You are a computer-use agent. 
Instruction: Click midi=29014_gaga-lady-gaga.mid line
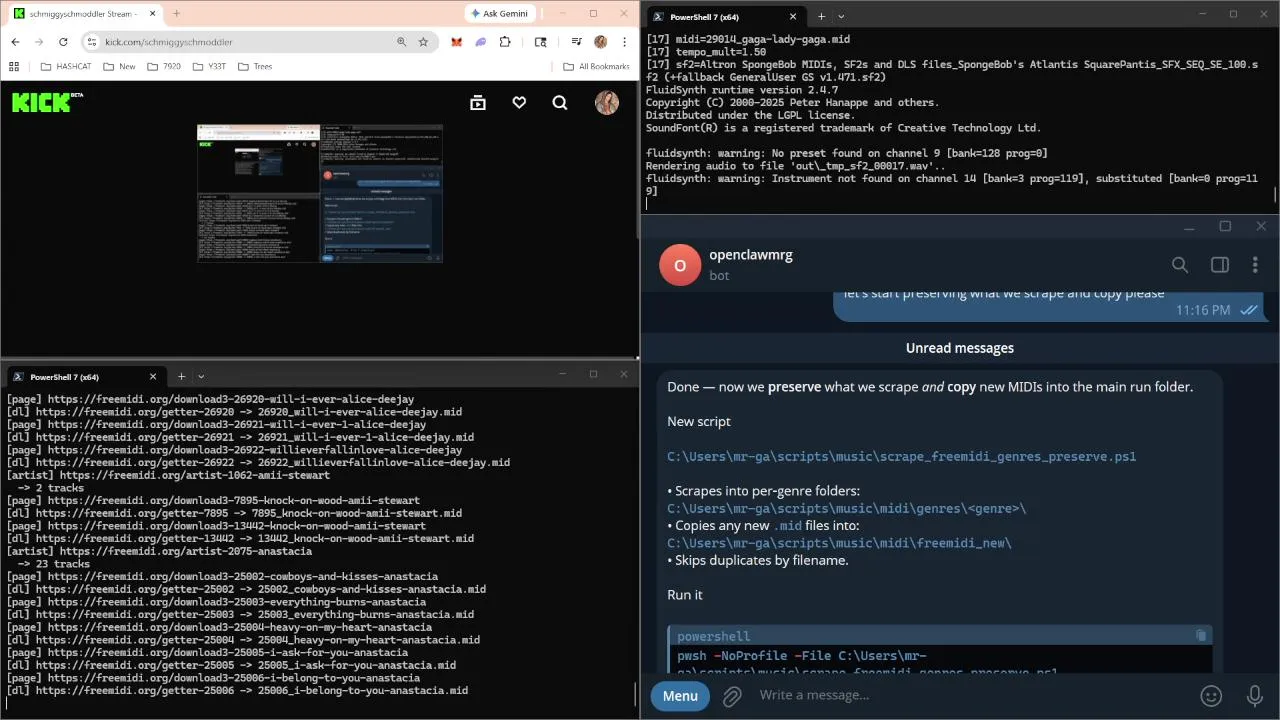[748, 39]
